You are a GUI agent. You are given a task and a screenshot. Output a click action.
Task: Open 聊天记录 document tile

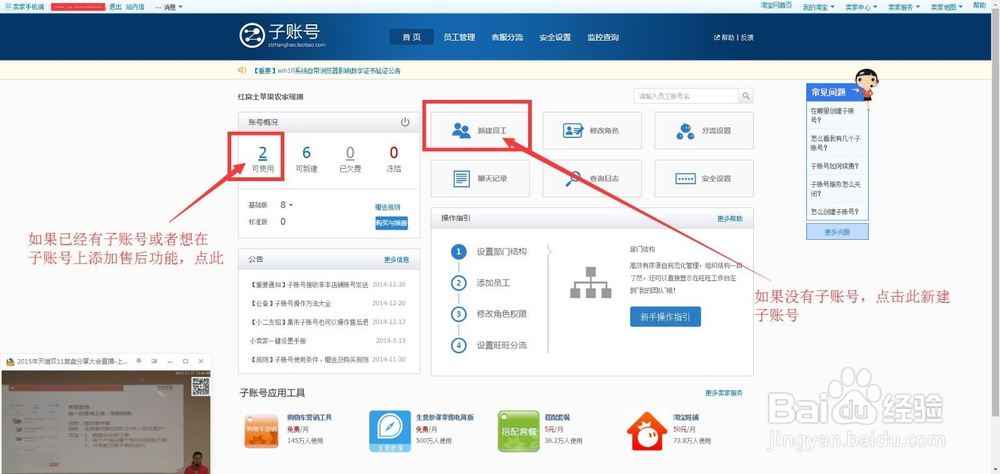480,179
